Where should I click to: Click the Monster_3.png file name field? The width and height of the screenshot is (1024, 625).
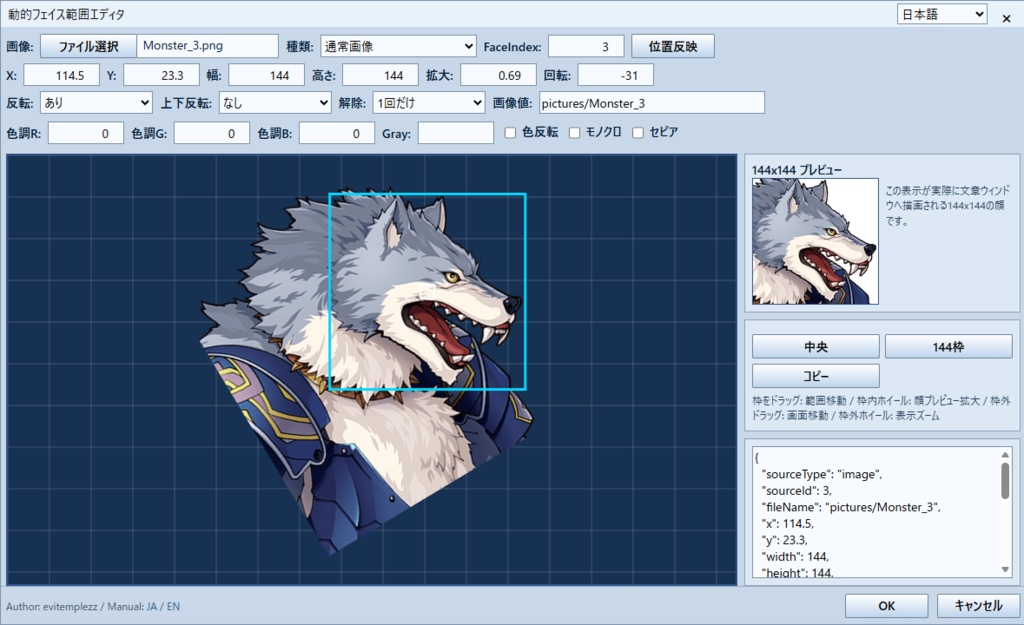pyautogui.click(x=207, y=46)
